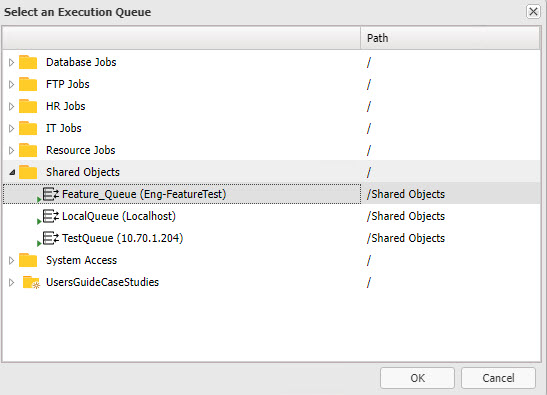Click the System Access folder icon
The height and width of the screenshot is (395, 547).
coord(28,260)
